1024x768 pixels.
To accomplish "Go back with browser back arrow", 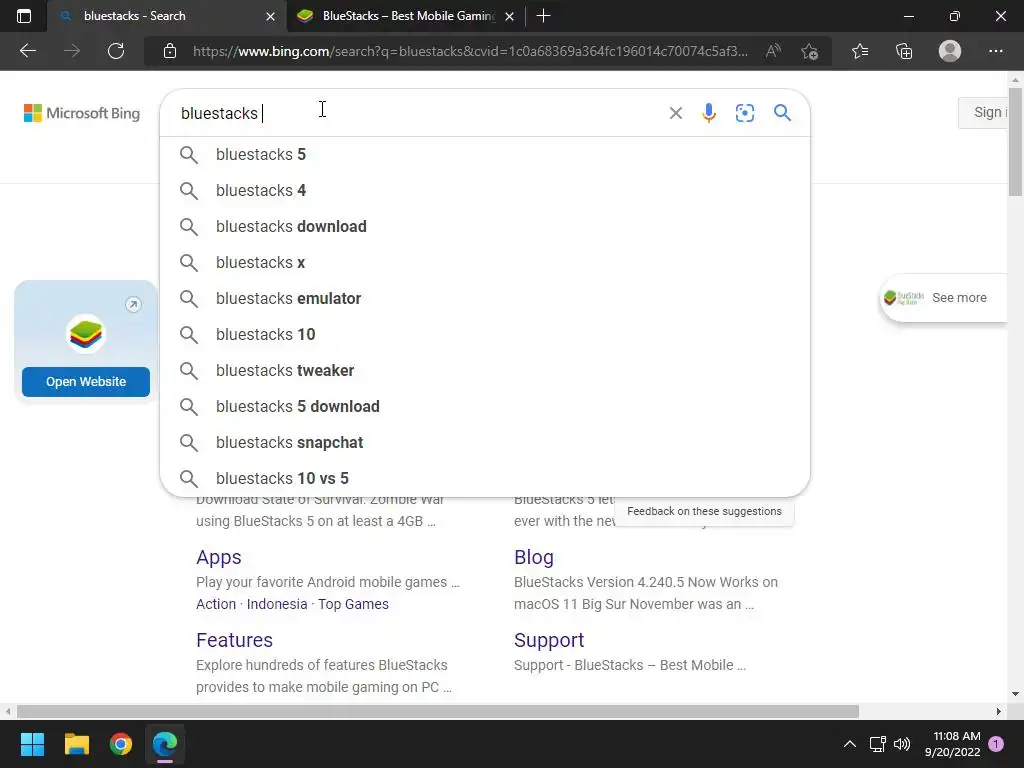I will pyautogui.click(x=27, y=51).
